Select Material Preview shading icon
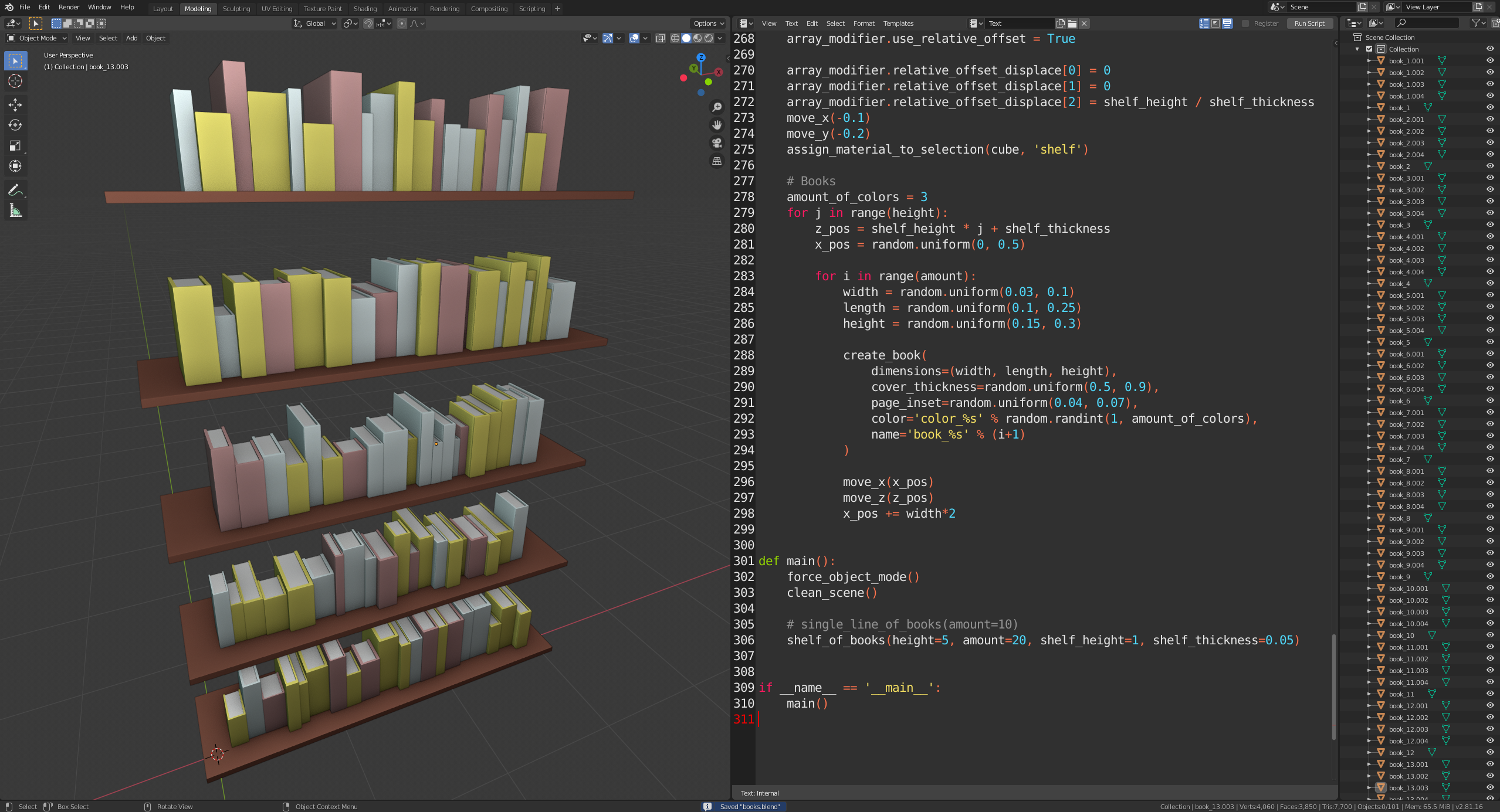Viewport: 1500px width, 812px height. point(697,38)
